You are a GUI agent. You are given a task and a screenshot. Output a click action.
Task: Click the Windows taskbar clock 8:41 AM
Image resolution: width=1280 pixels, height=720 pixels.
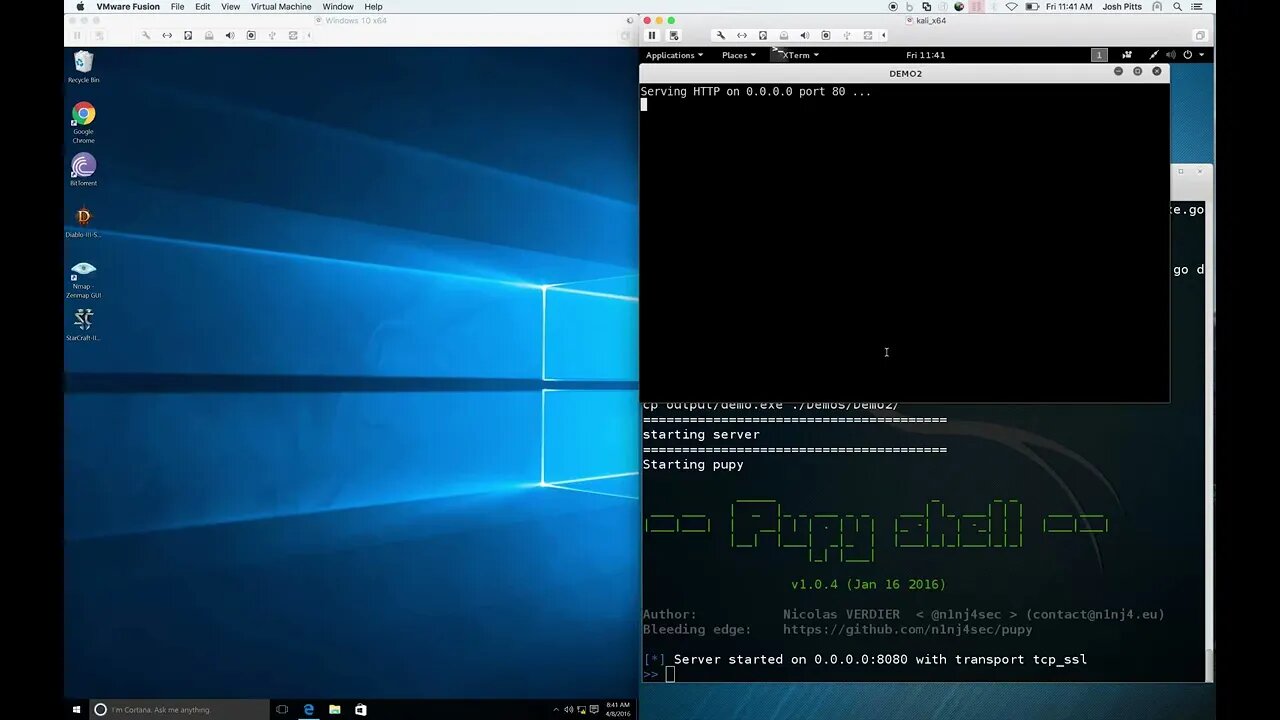pos(618,709)
